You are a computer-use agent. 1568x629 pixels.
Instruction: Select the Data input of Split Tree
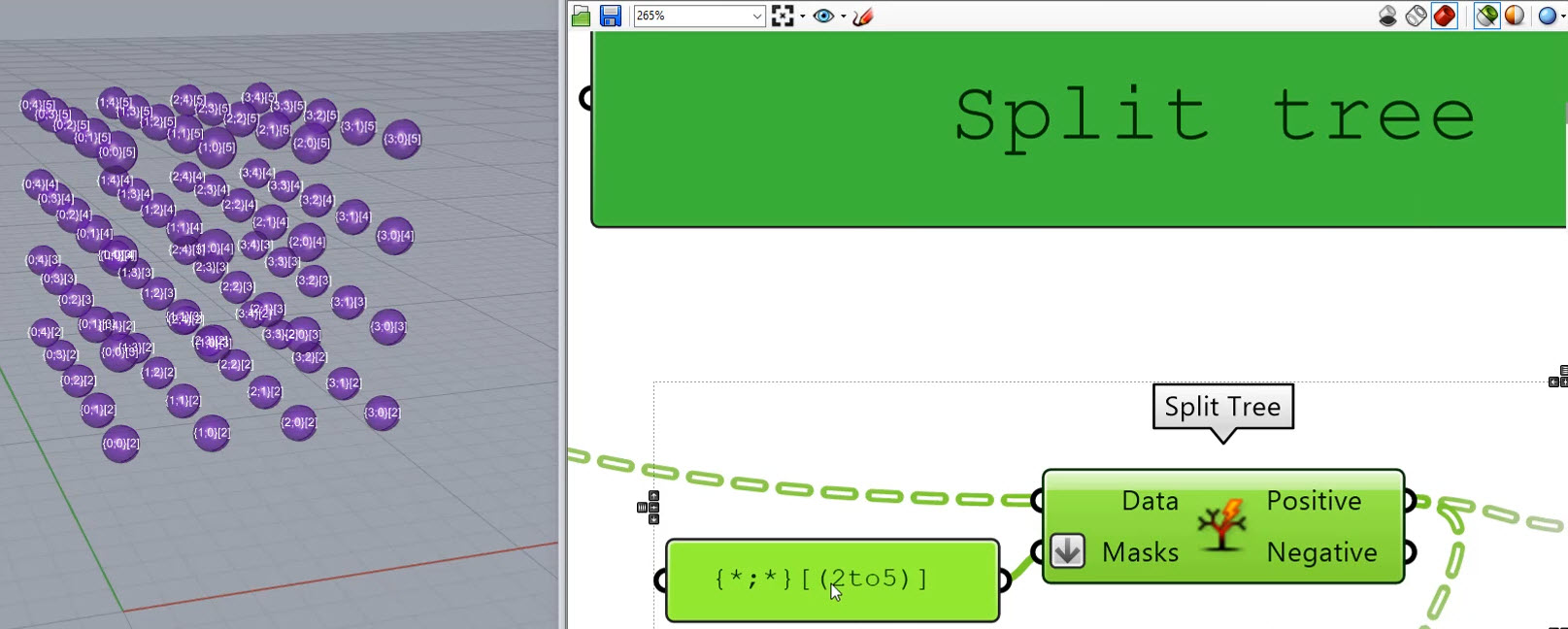(x=1150, y=501)
